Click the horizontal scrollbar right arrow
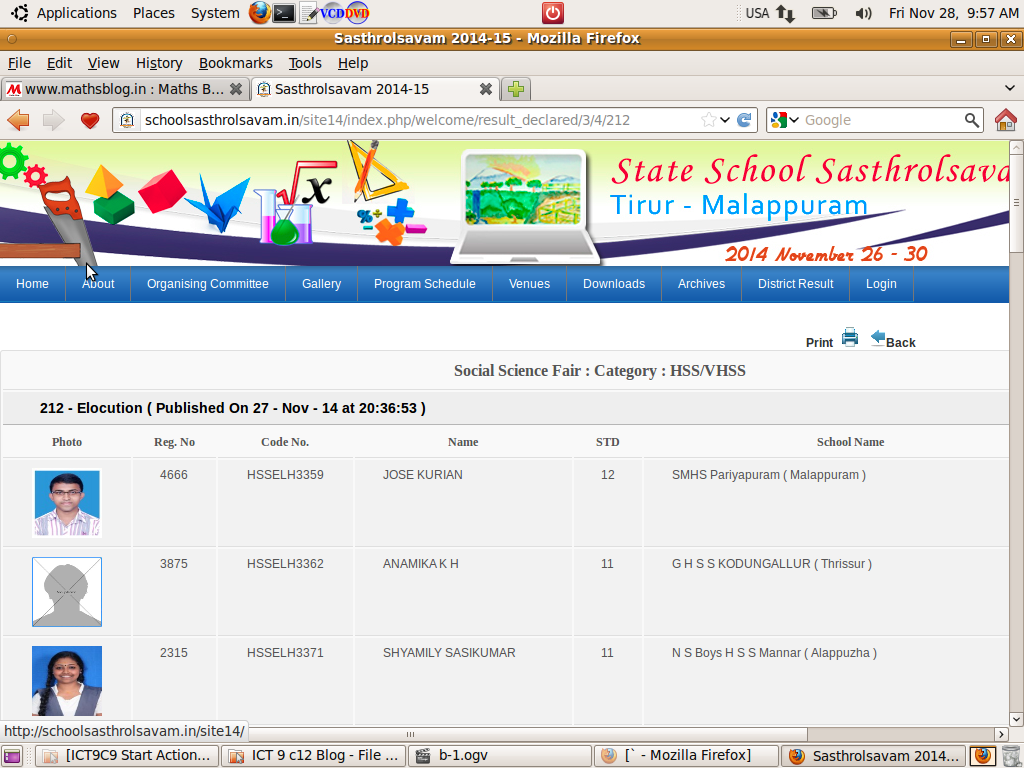 (1001, 734)
